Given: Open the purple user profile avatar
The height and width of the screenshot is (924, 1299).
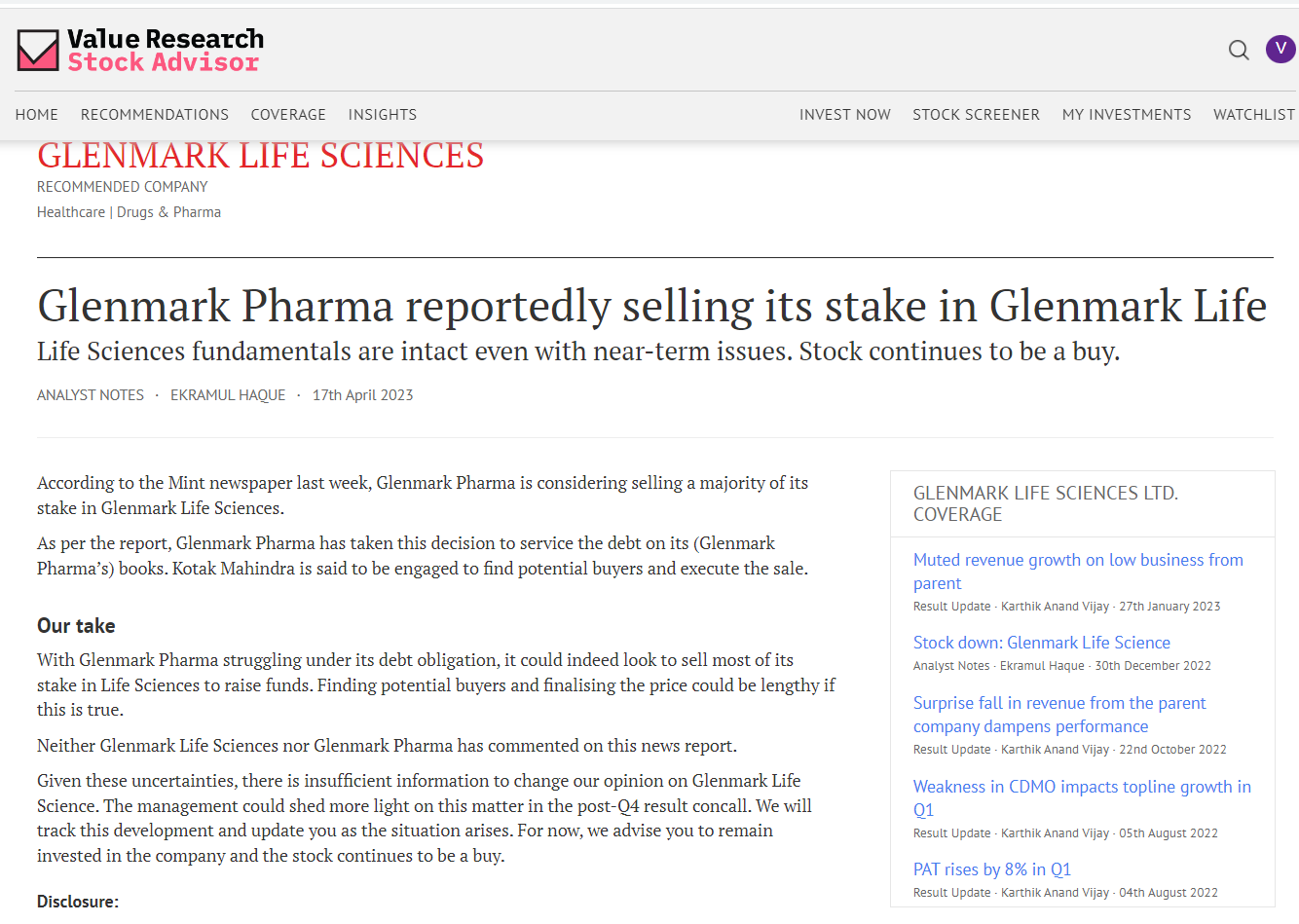Looking at the screenshot, I should [x=1280, y=49].
